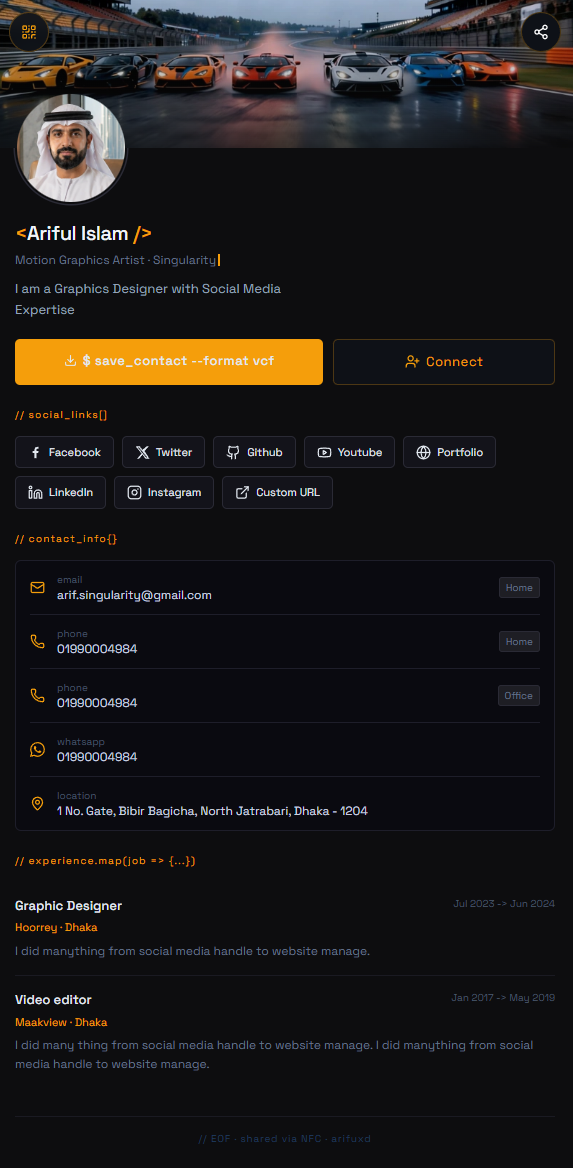The width and height of the screenshot is (573, 1168).
Task: Click Hoorrey · Dhaka company text
Action: (x=56, y=927)
